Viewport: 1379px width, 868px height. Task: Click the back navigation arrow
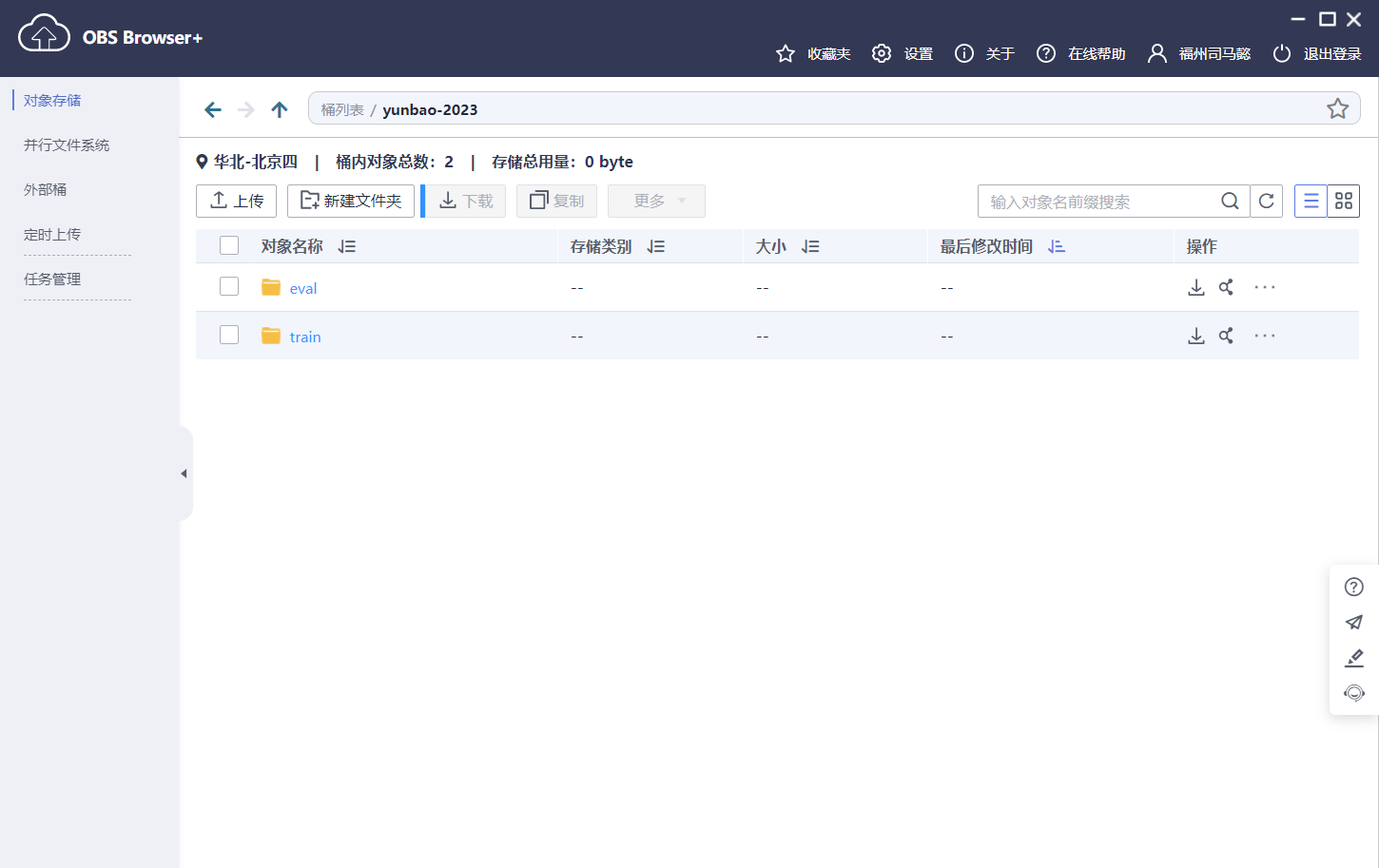pyautogui.click(x=212, y=108)
